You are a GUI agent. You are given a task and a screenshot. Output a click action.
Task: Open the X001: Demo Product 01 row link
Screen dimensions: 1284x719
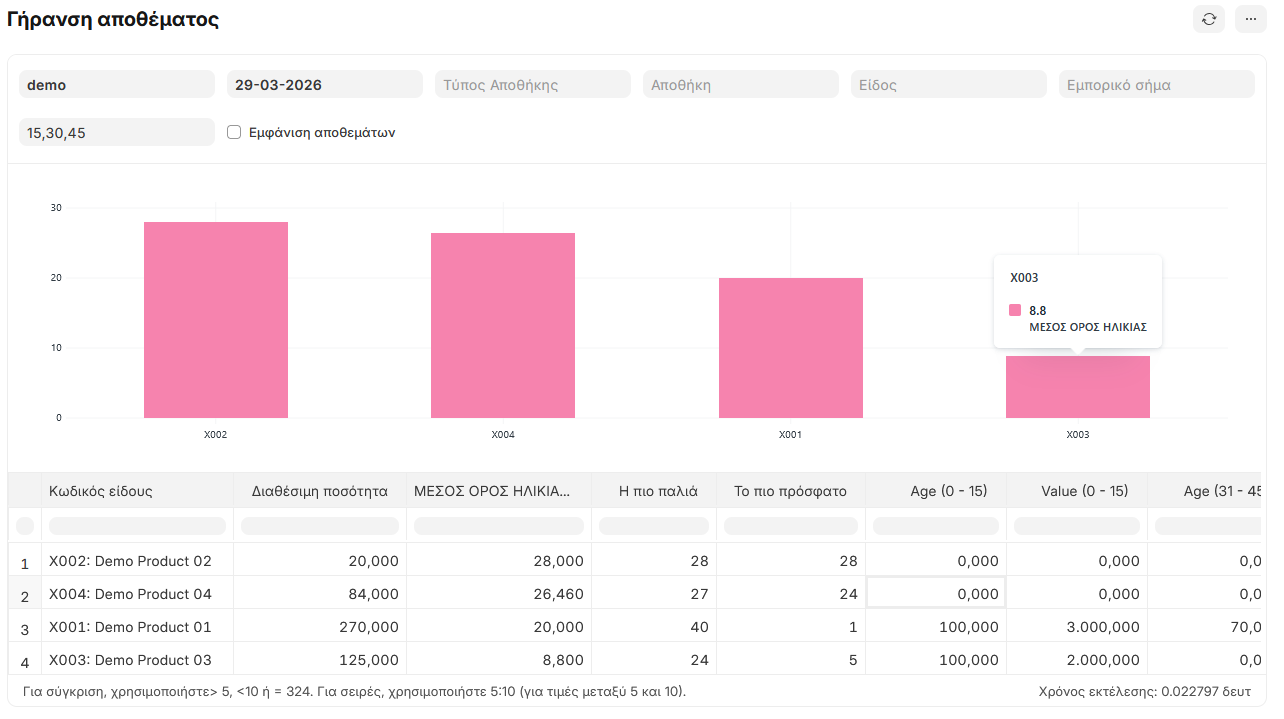click(130, 627)
